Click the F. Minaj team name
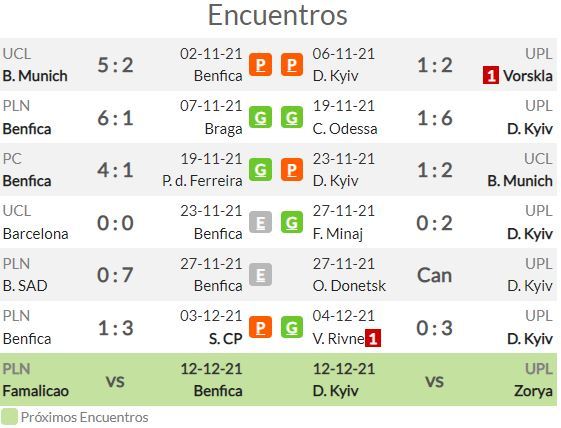 [338, 234]
